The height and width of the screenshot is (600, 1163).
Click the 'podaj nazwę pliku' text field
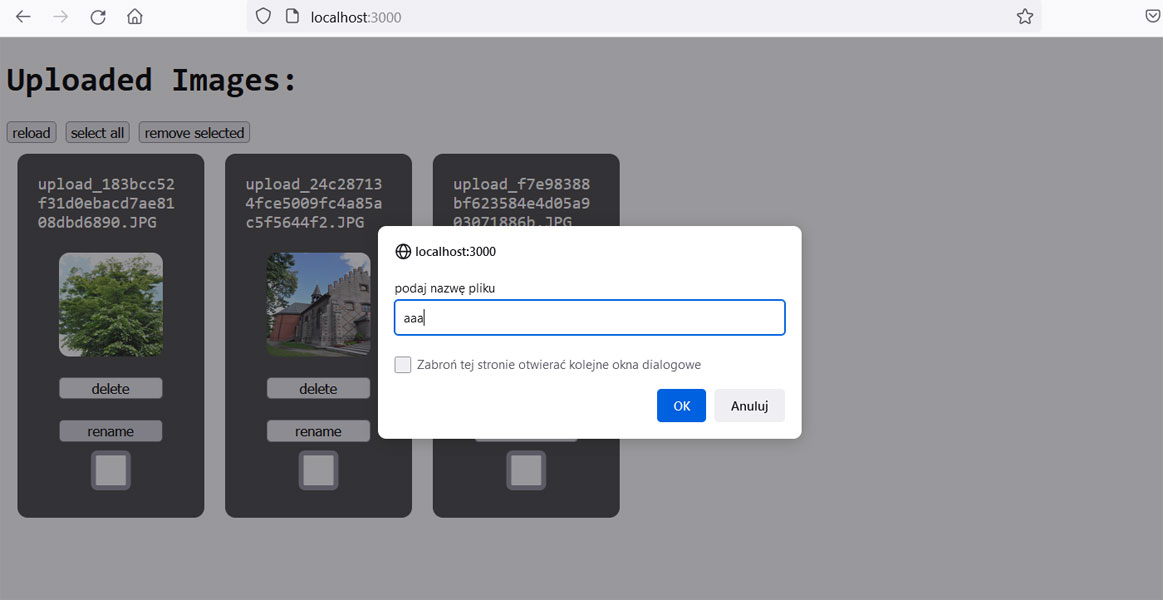(589, 318)
